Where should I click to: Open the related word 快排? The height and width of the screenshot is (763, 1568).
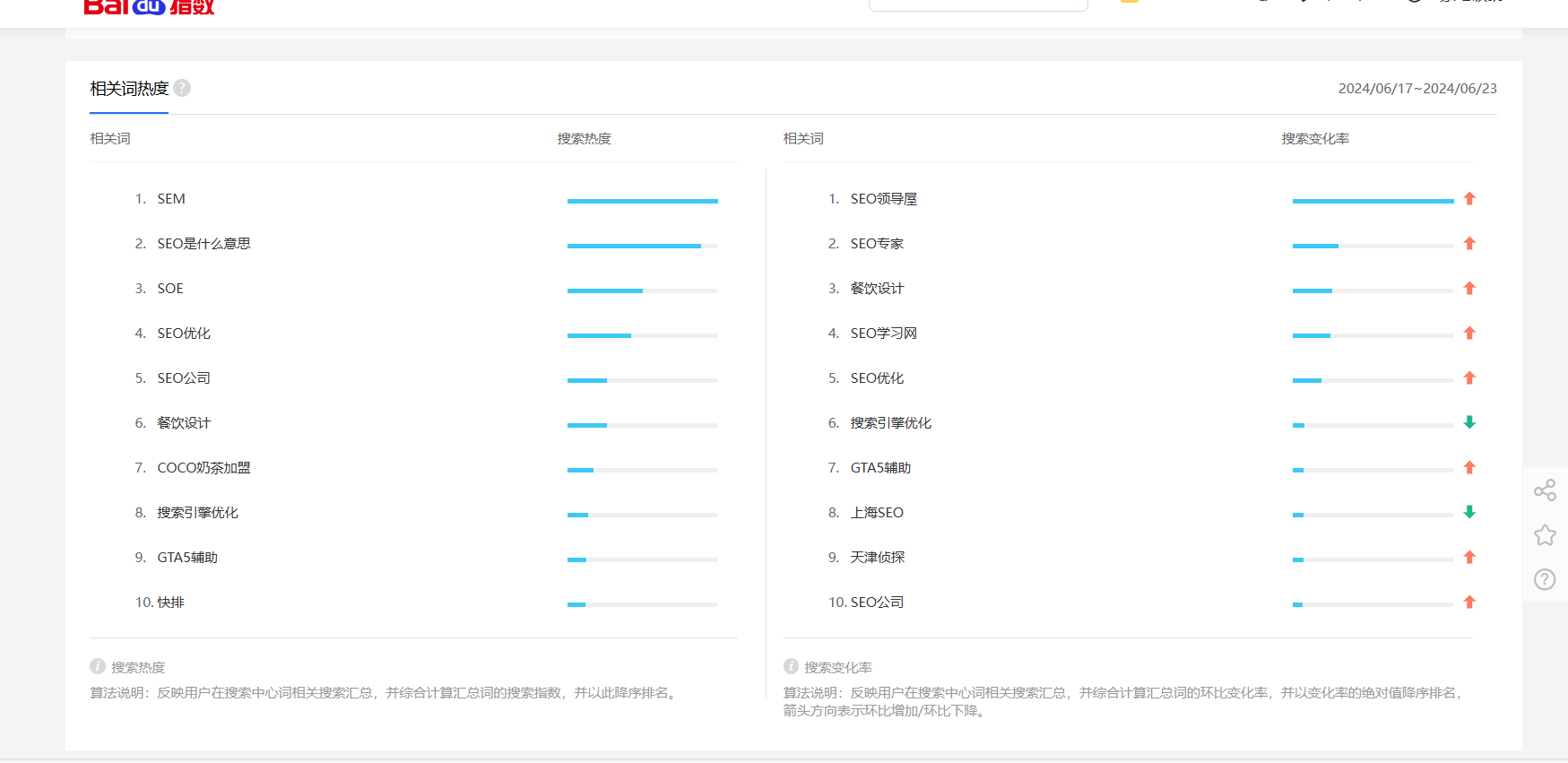[x=171, y=603]
